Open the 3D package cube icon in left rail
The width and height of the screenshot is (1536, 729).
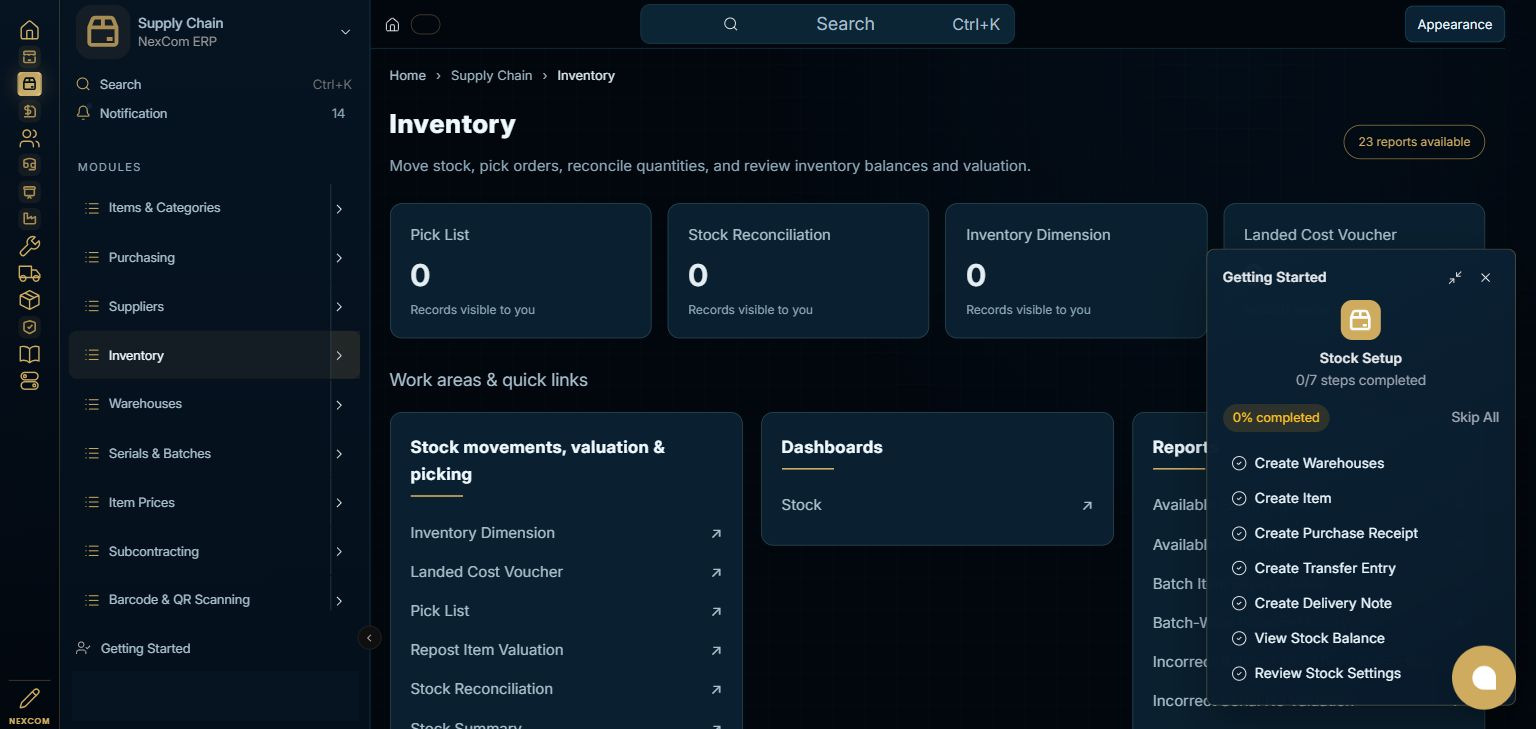click(29, 300)
